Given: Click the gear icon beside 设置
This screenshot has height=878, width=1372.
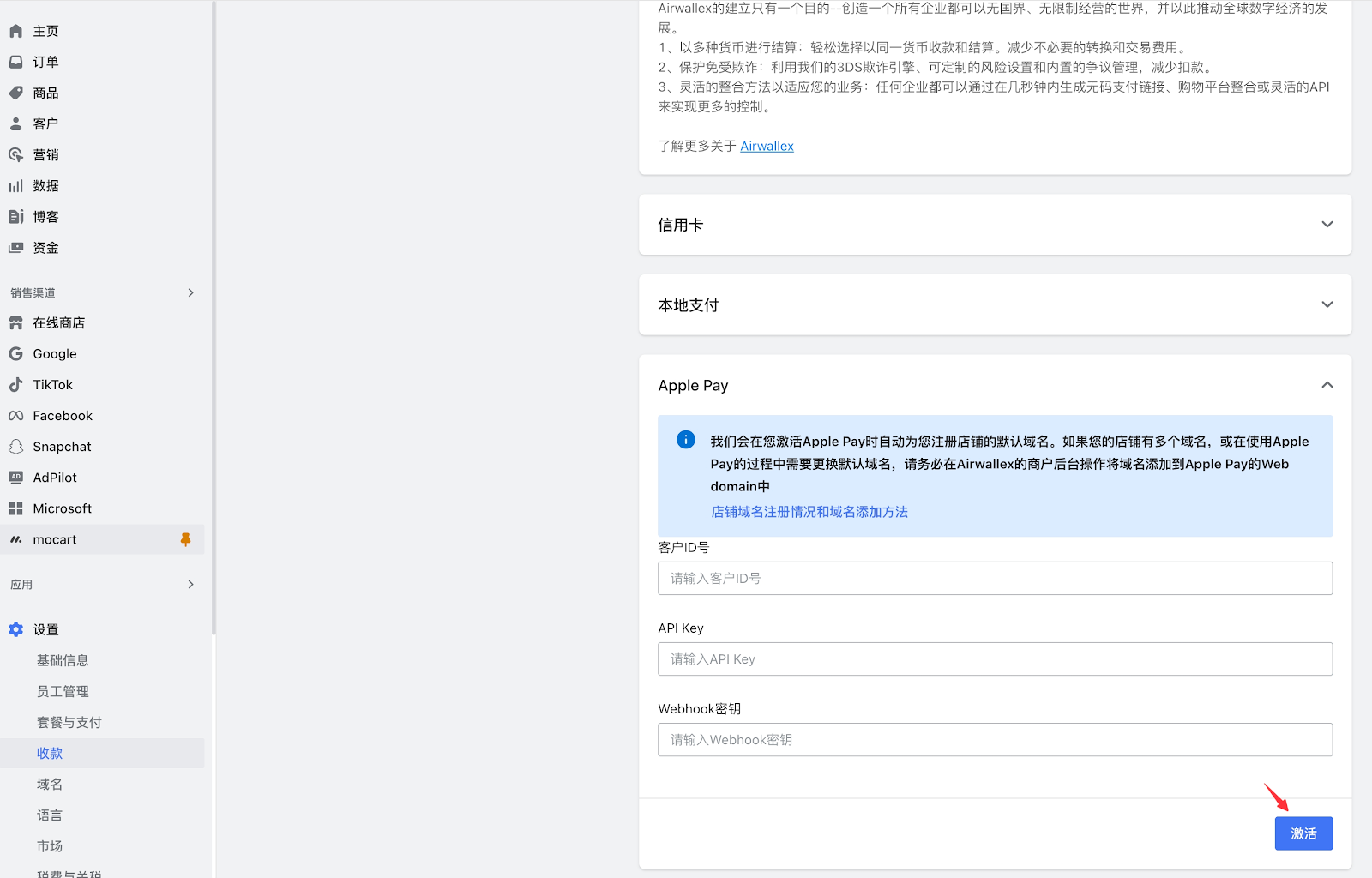Looking at the screenshot, I should coord(15,629).
